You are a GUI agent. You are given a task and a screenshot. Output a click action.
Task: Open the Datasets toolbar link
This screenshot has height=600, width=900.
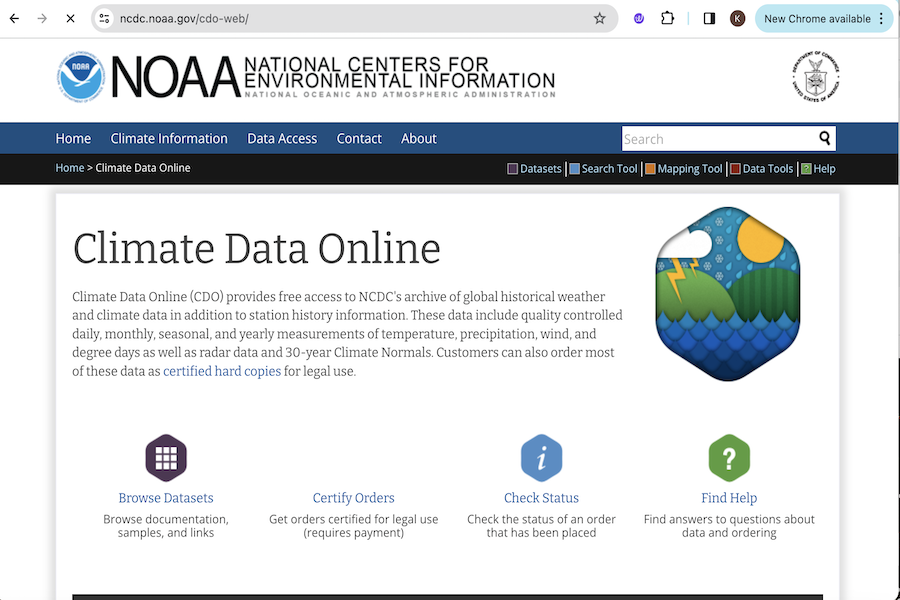click(x=540, y=169)
